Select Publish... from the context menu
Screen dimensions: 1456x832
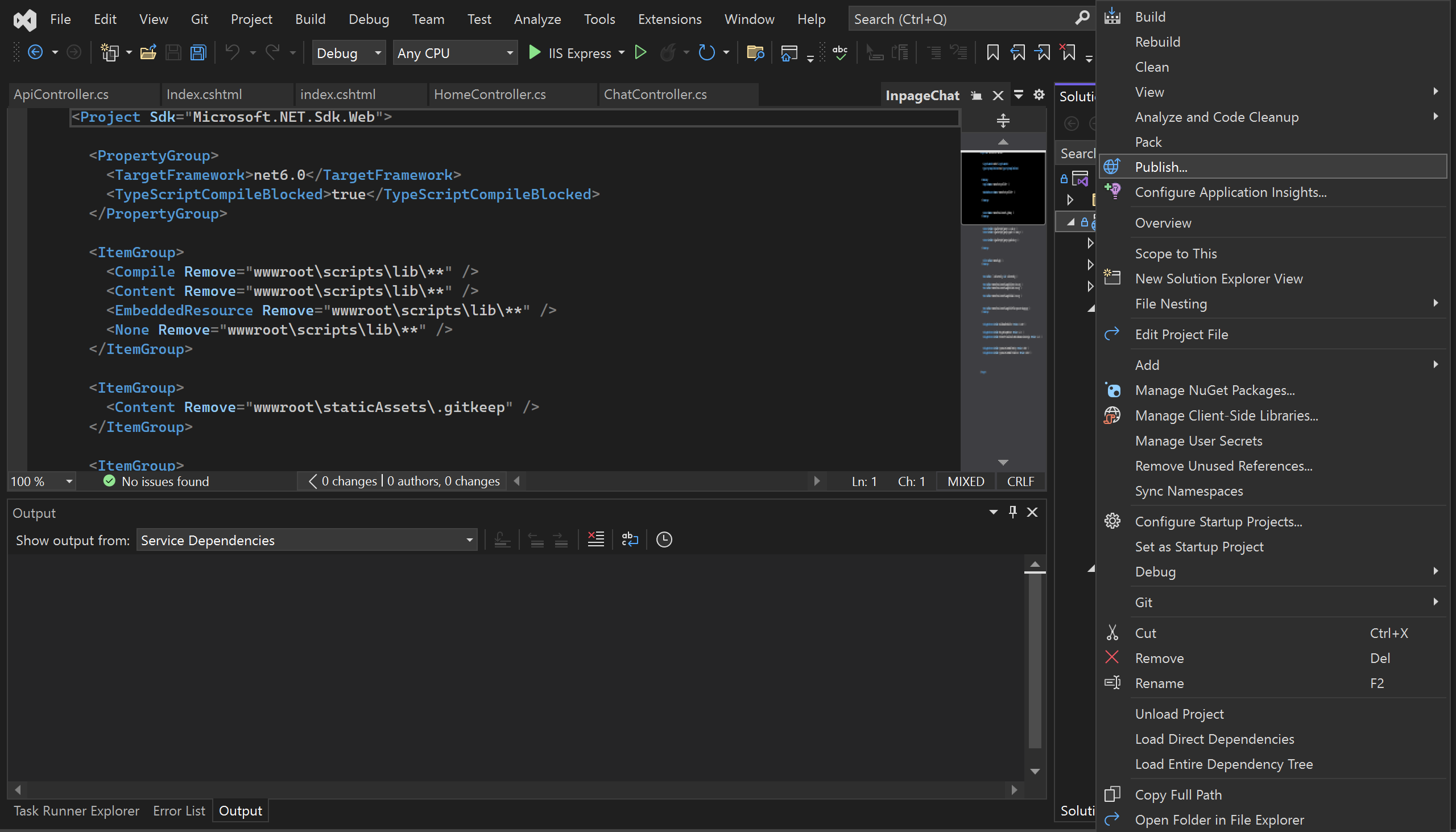click(1160, 167)
